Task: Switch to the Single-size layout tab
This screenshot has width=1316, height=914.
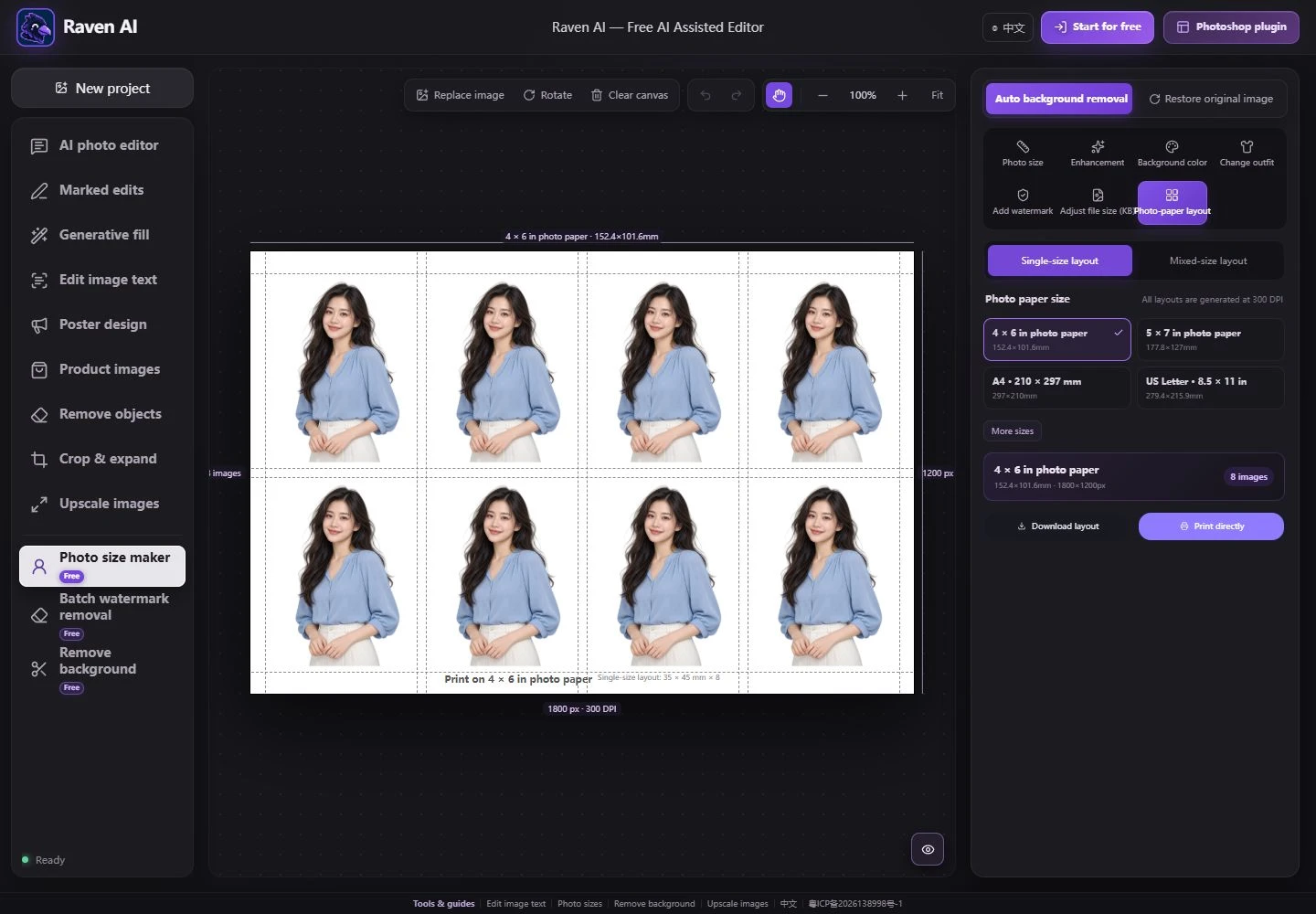Action: pyautogui.click(x=1060, y=260)
